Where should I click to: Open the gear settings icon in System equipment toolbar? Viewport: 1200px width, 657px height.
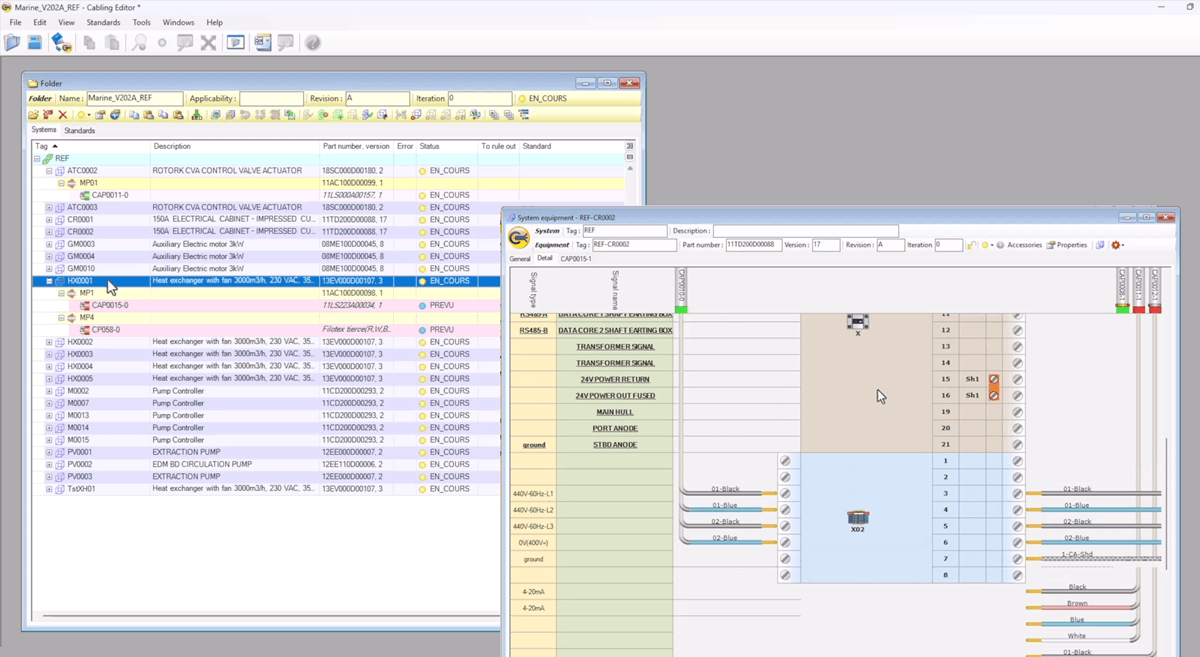point(1116,245)
